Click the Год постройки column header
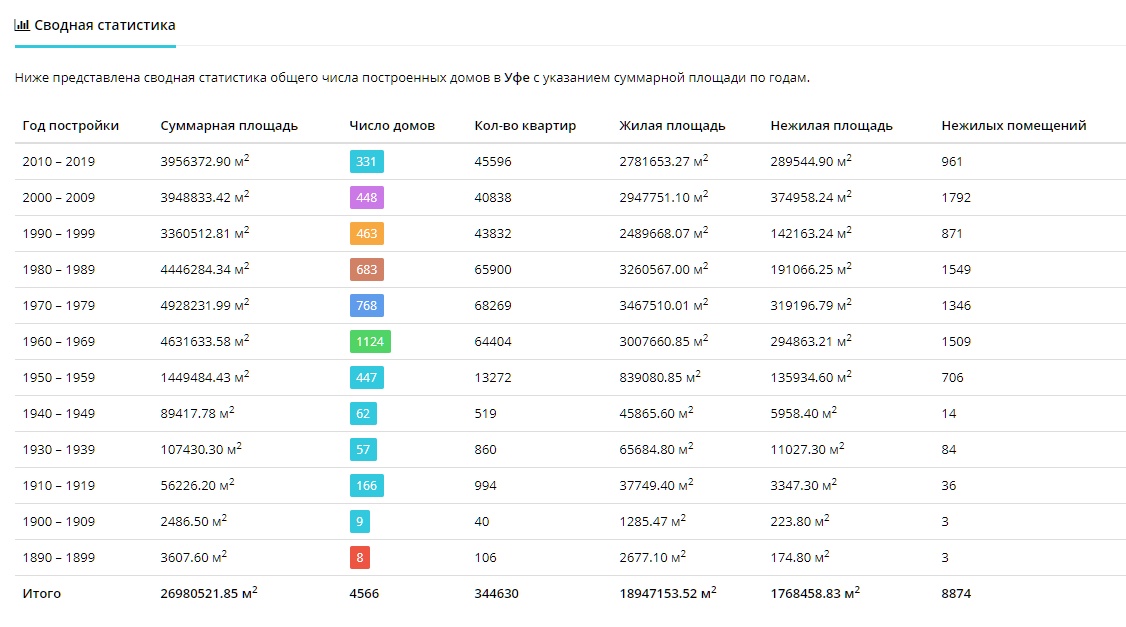 [x=70, y=126]
